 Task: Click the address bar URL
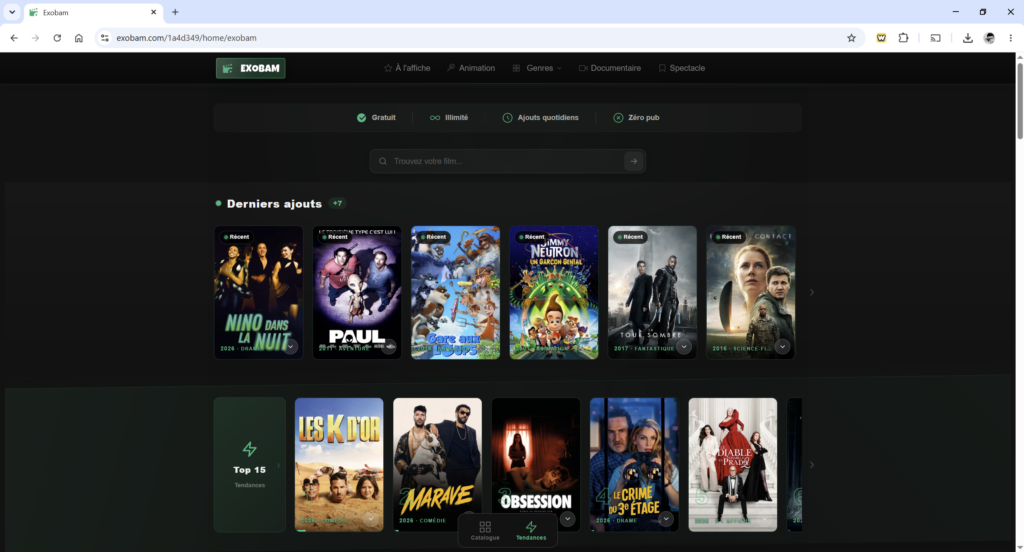tap(186, 38)
